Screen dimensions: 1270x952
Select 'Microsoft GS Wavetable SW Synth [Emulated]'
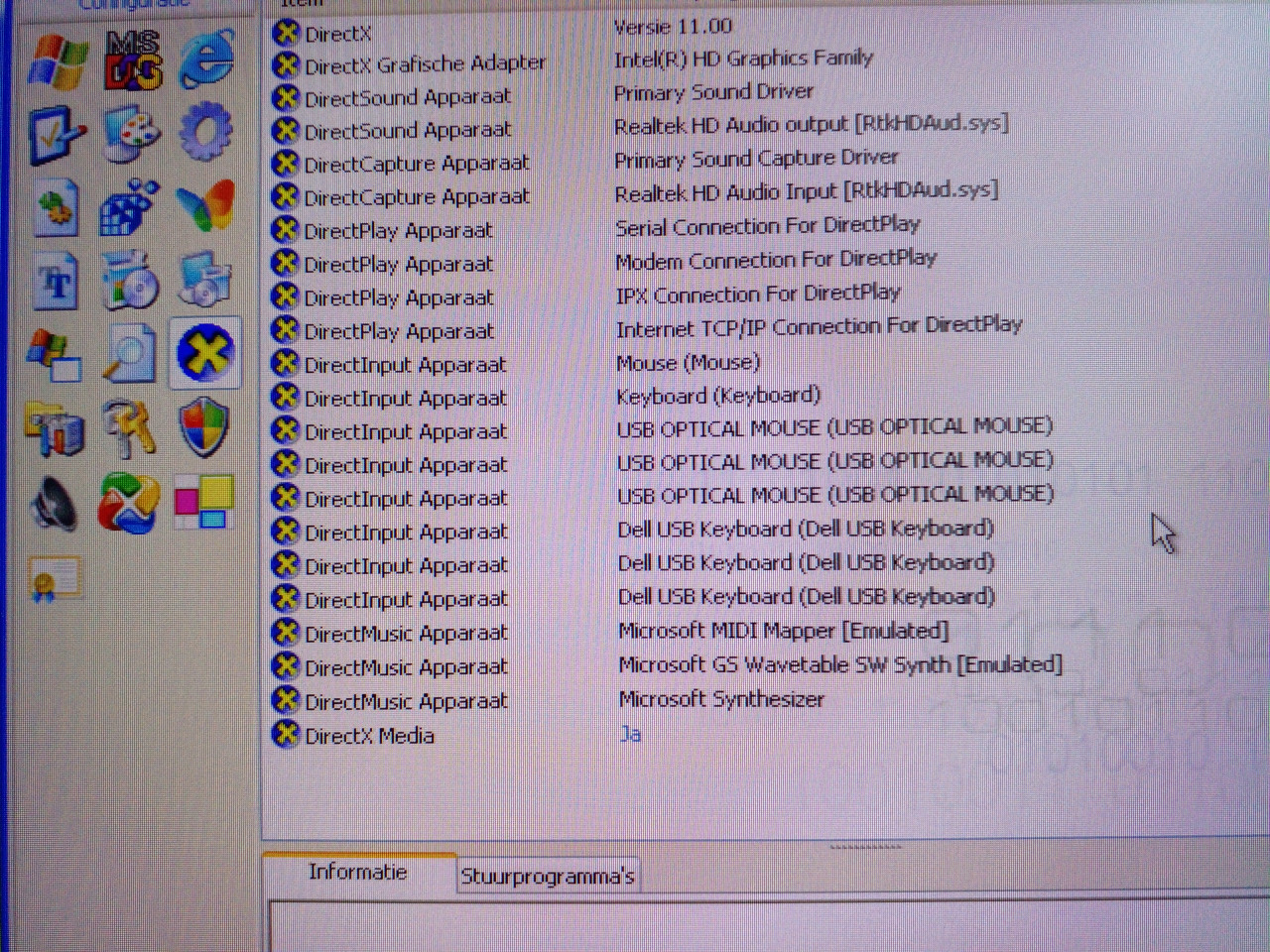click(x=840, y=664)
